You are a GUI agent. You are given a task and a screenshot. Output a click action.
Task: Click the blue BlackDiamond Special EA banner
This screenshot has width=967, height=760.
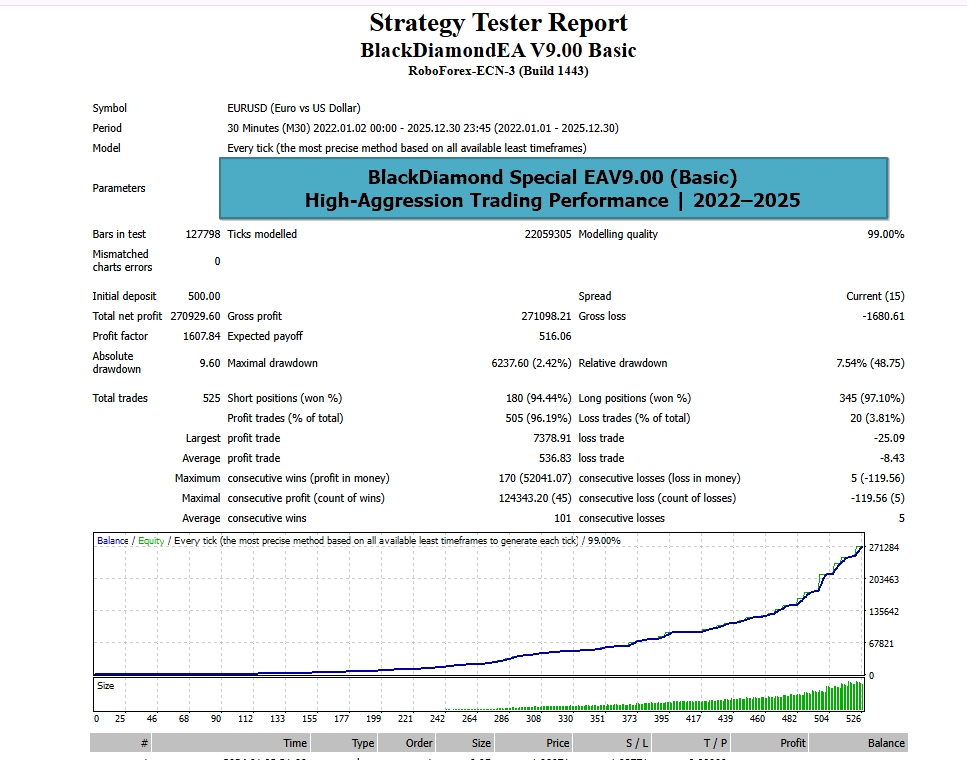point(553,189)
